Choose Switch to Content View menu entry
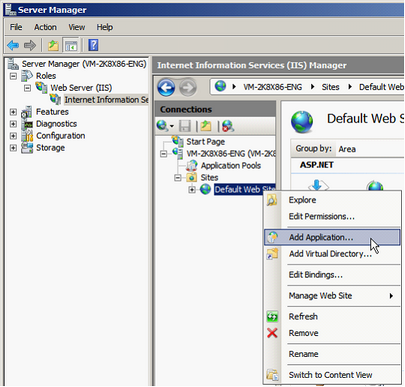 (332, 375)
